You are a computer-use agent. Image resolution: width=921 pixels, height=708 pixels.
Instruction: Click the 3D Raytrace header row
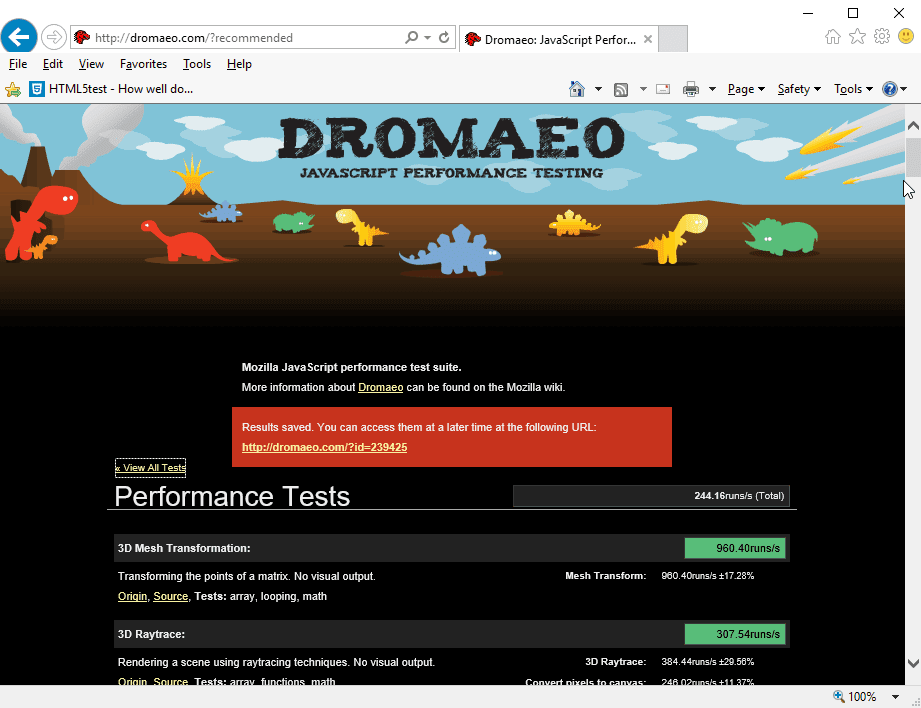click(x=452, y=634)
